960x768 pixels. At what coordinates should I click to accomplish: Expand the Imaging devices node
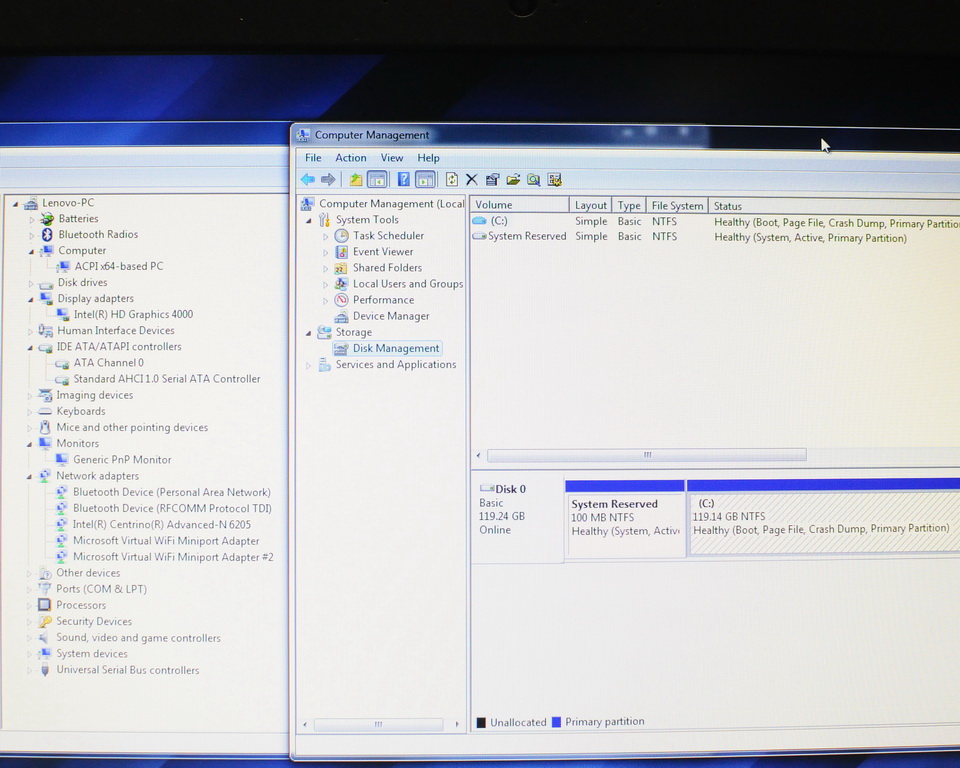[x=29, y=396]
